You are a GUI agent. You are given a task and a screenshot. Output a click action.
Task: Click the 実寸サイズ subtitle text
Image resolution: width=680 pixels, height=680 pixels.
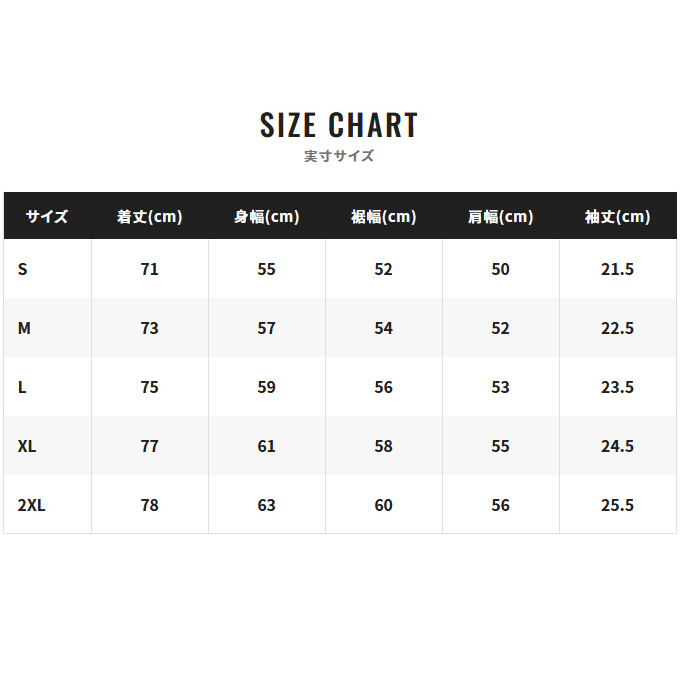point(339,156)
